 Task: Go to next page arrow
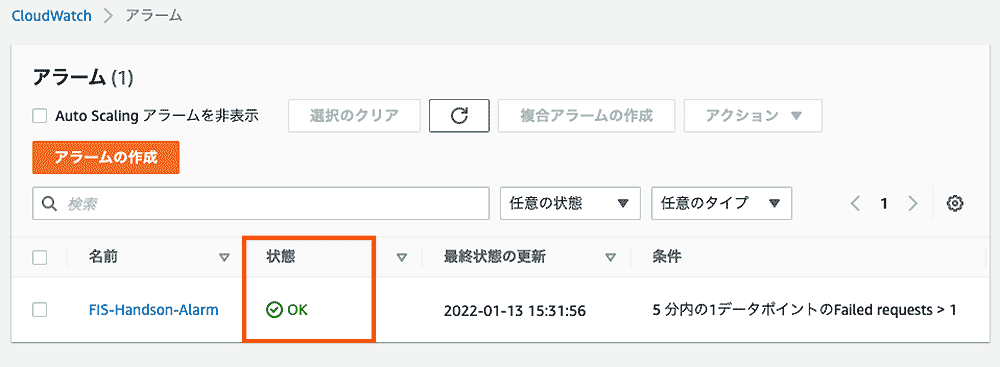coord(913,204)
